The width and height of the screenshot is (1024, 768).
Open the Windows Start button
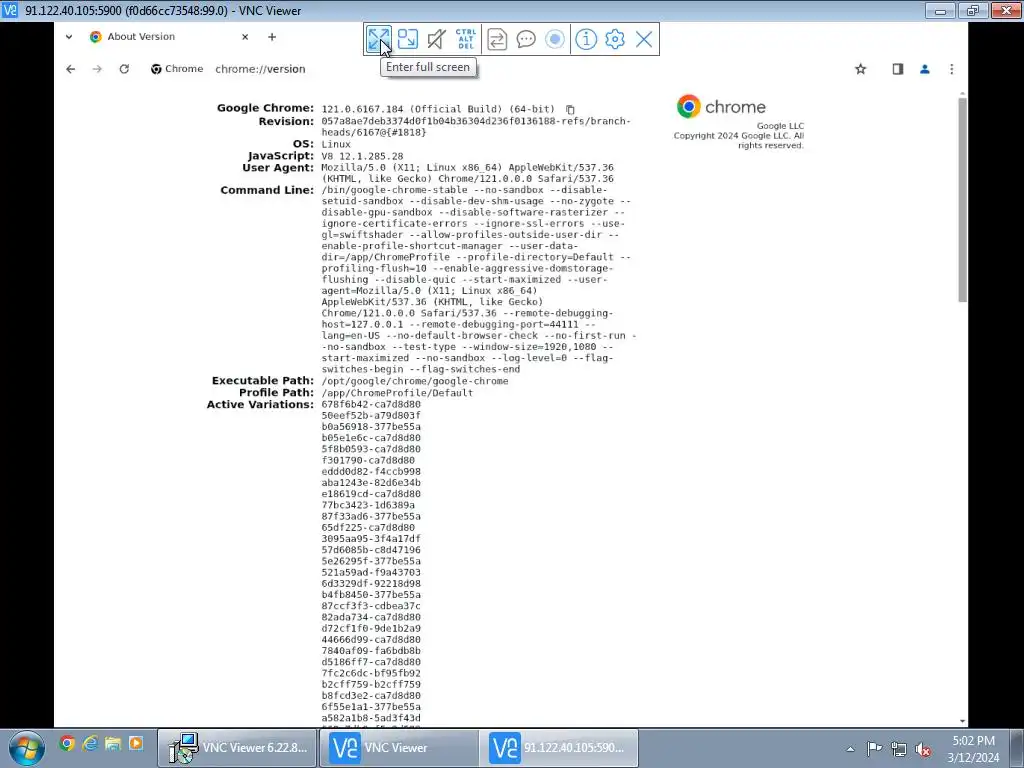click(x=27, y=748)
